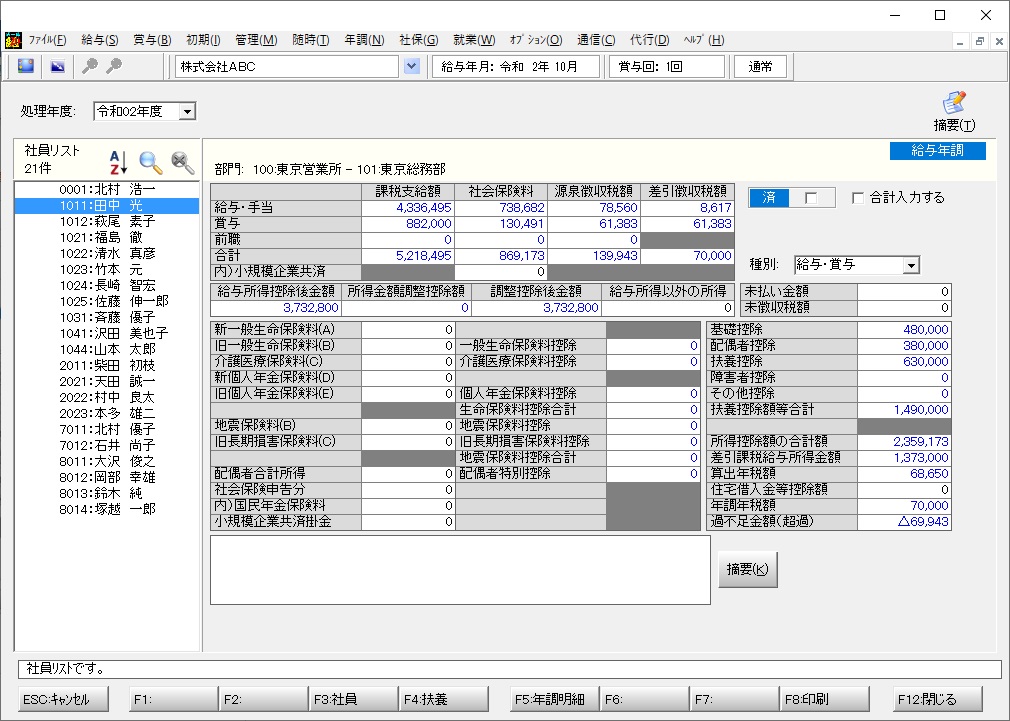Image resolution: width=1010 pixels, height=721 pixels.
Task: Sort employee list with A-Z icon
Action: pos(118,162)
